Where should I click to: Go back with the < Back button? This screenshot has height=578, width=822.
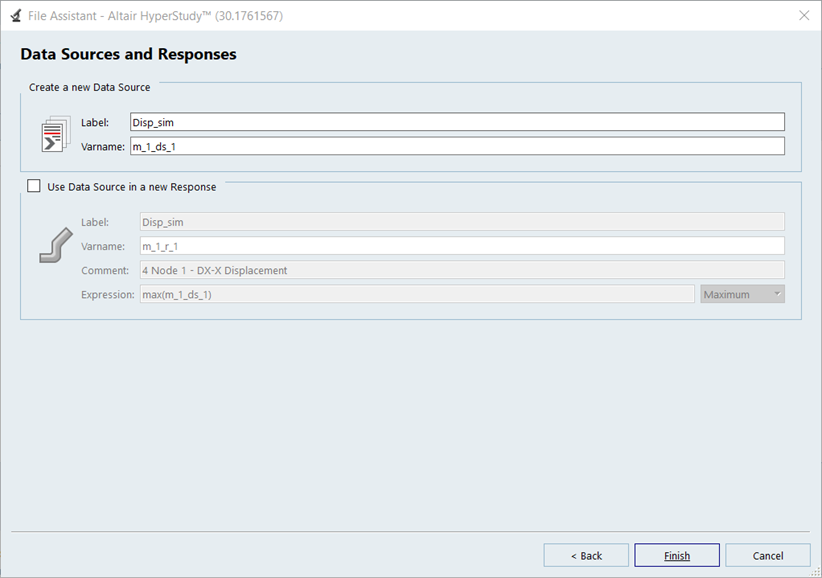(x=586, y=555)
